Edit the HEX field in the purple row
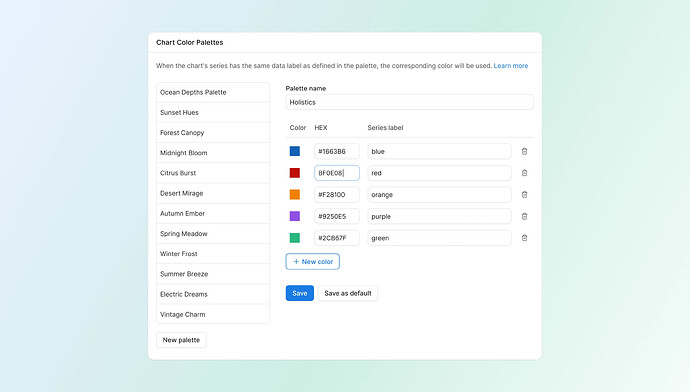The width and height of the screenshot is (690, 392). coord(337,216)
